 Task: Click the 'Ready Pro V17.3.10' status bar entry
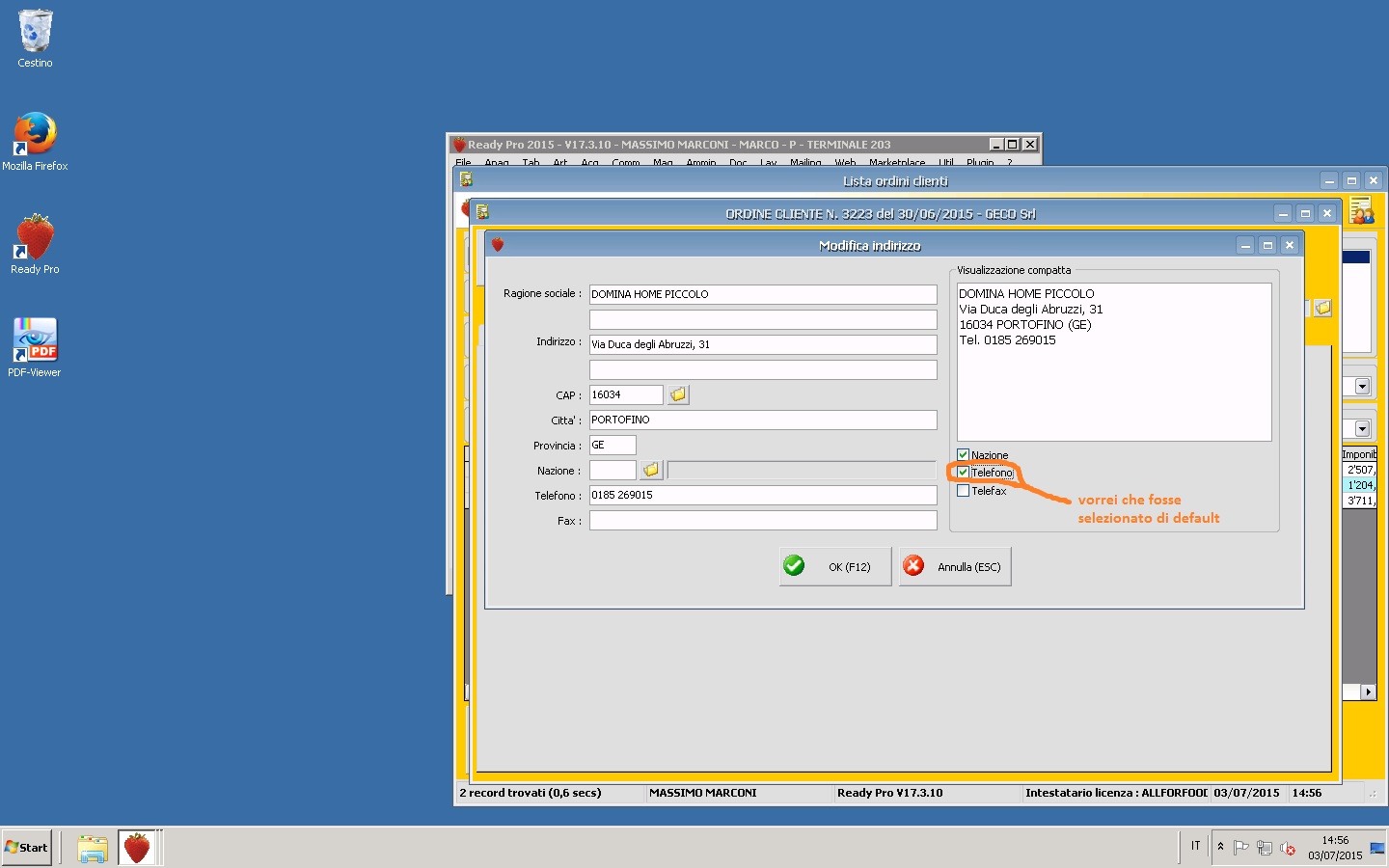coord(889,793)
